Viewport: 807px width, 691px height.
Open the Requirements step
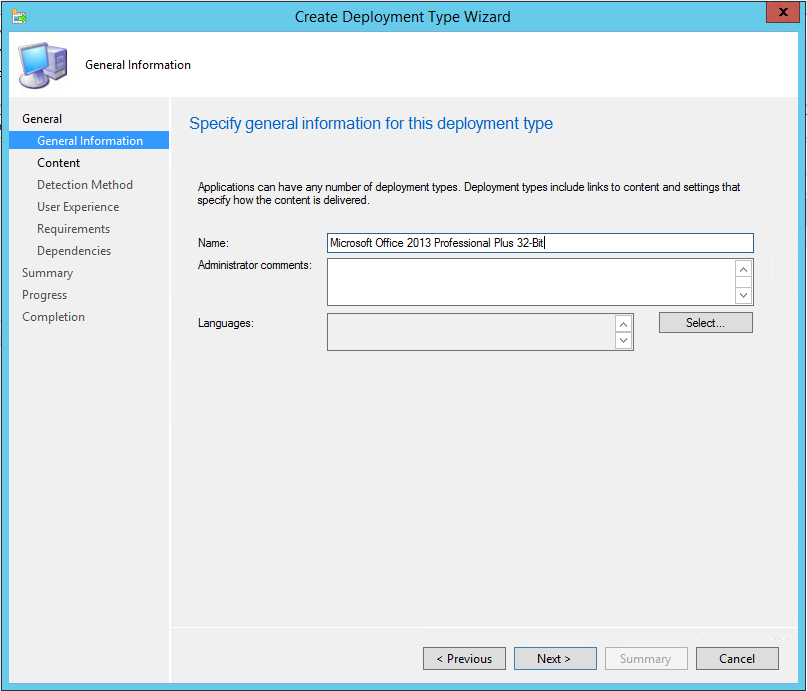74,229
